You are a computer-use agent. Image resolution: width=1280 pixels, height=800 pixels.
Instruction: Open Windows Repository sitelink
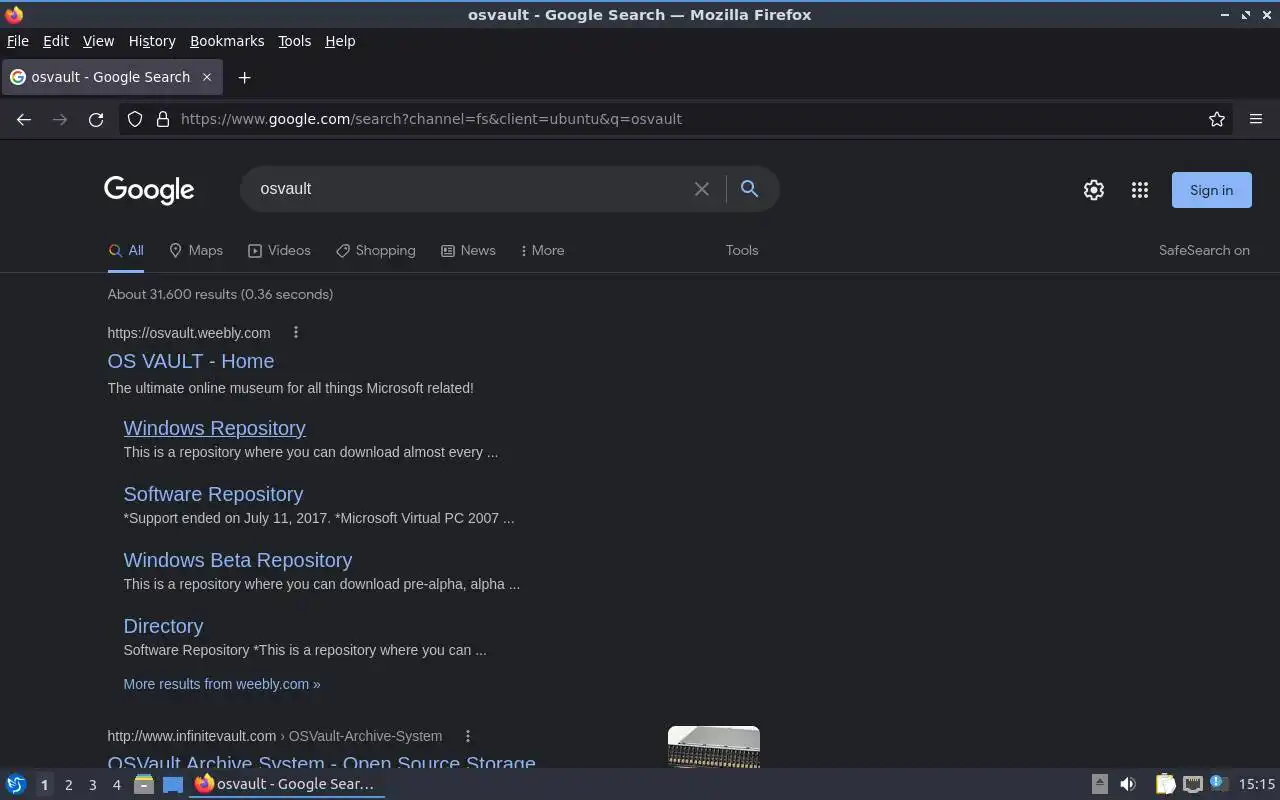[x=214, y=428]
